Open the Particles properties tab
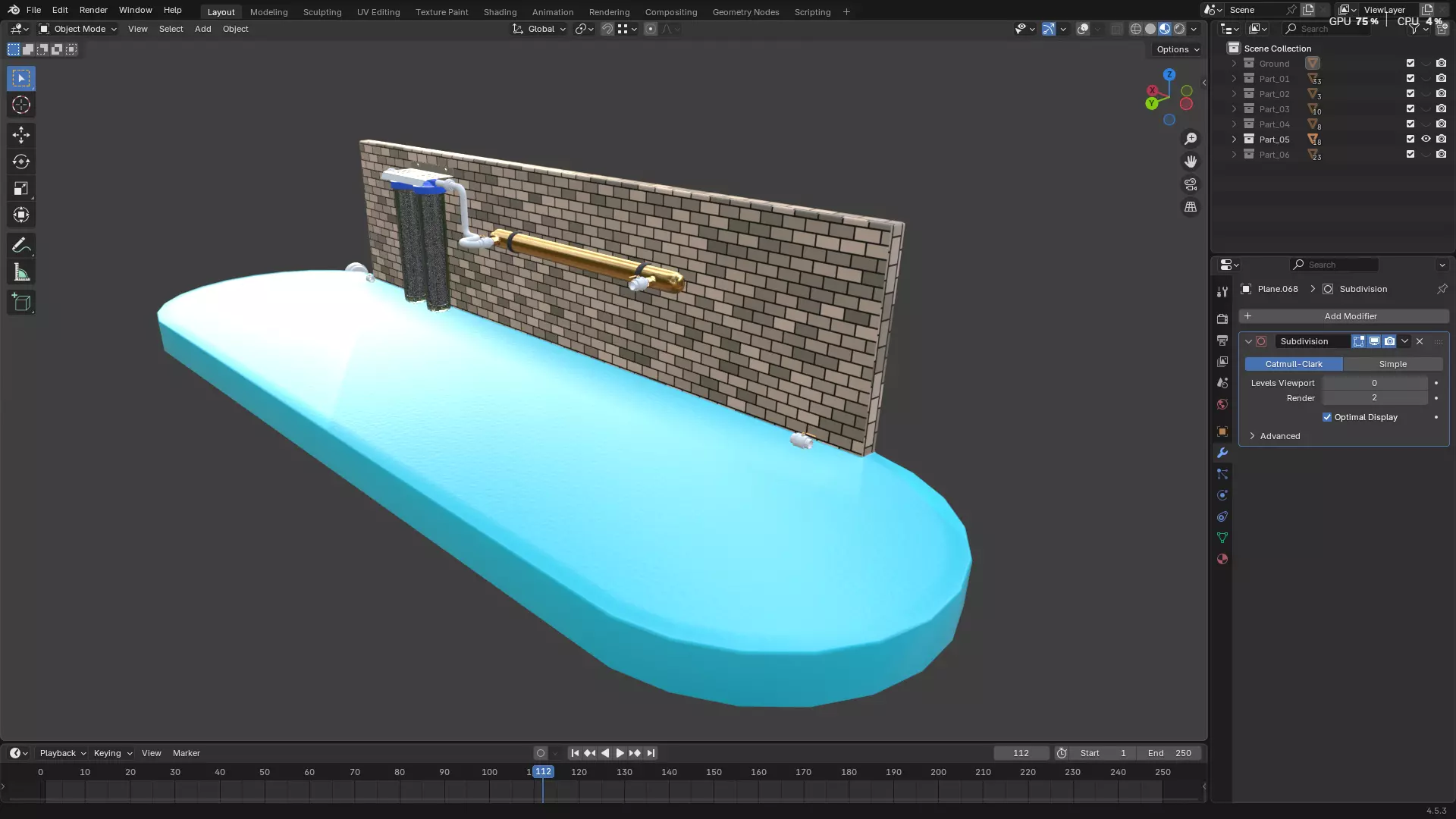The image size is (1456, 819). pos(1222,474)
